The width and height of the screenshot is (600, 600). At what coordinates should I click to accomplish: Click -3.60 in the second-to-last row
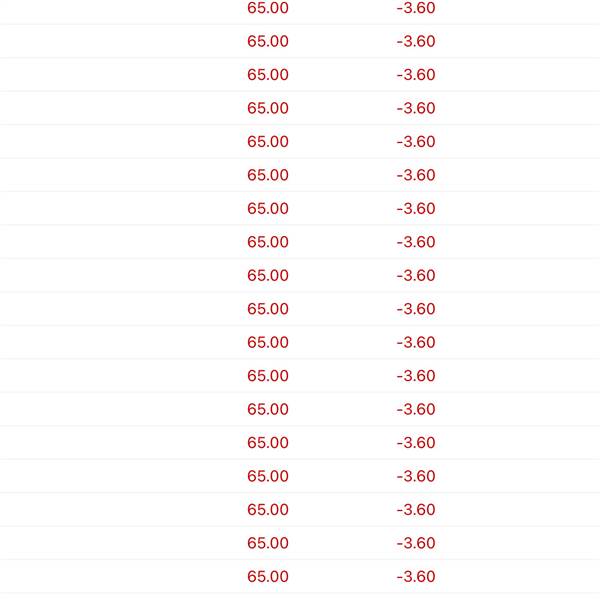pyautogui.click(x=416, y=544)
